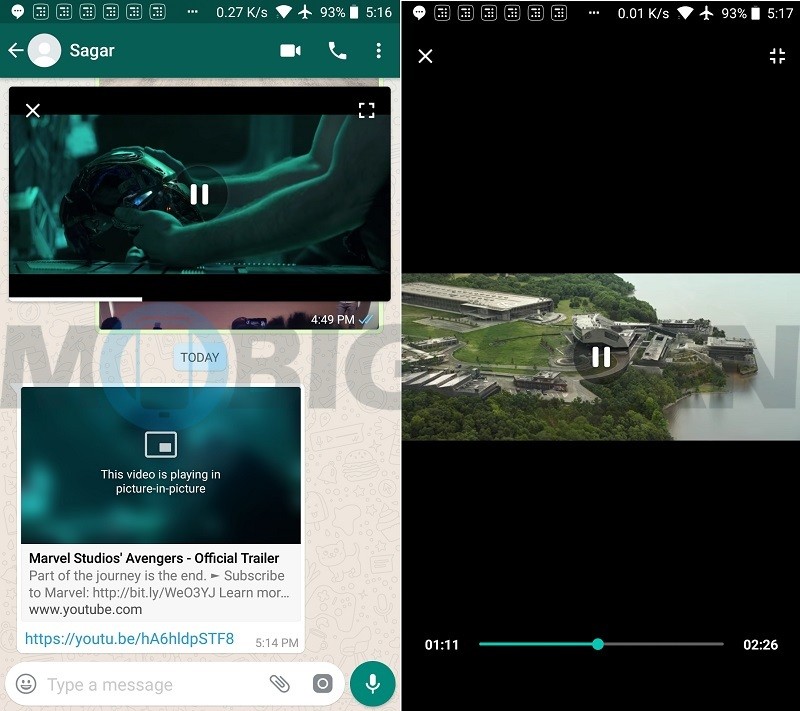This screenshot has width=800, height=711.
Task: Open the three-dot more options menu
Action: (378, 50)
